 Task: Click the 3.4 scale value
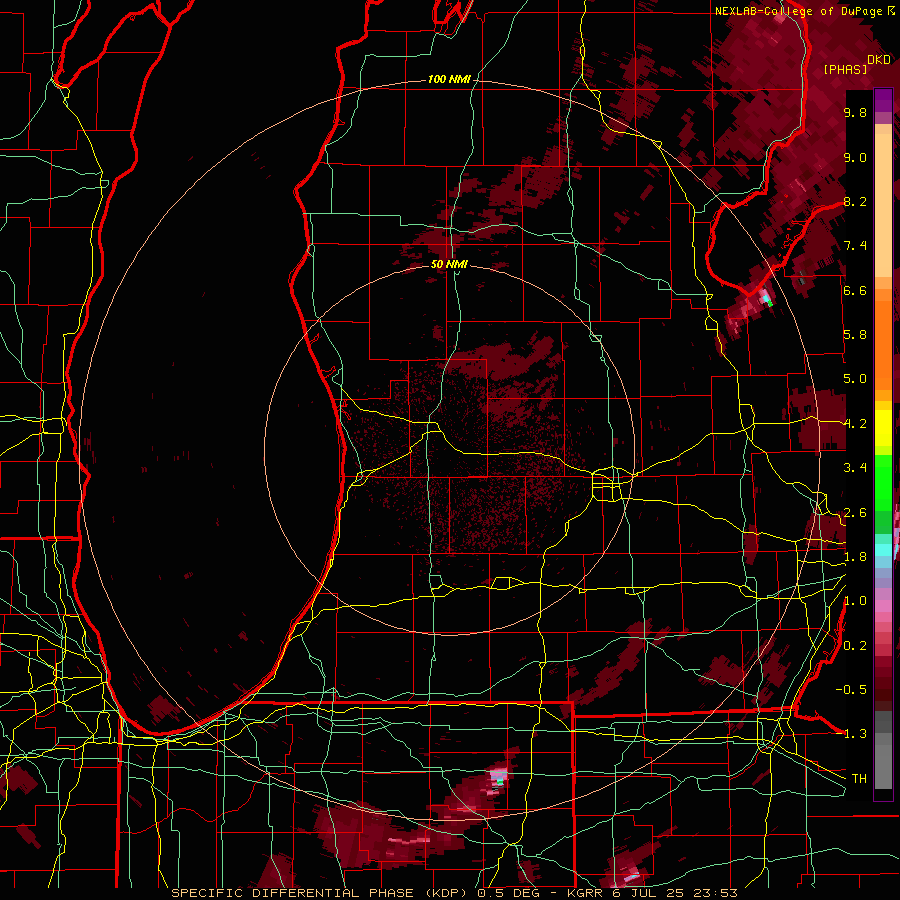pos(855,468)
